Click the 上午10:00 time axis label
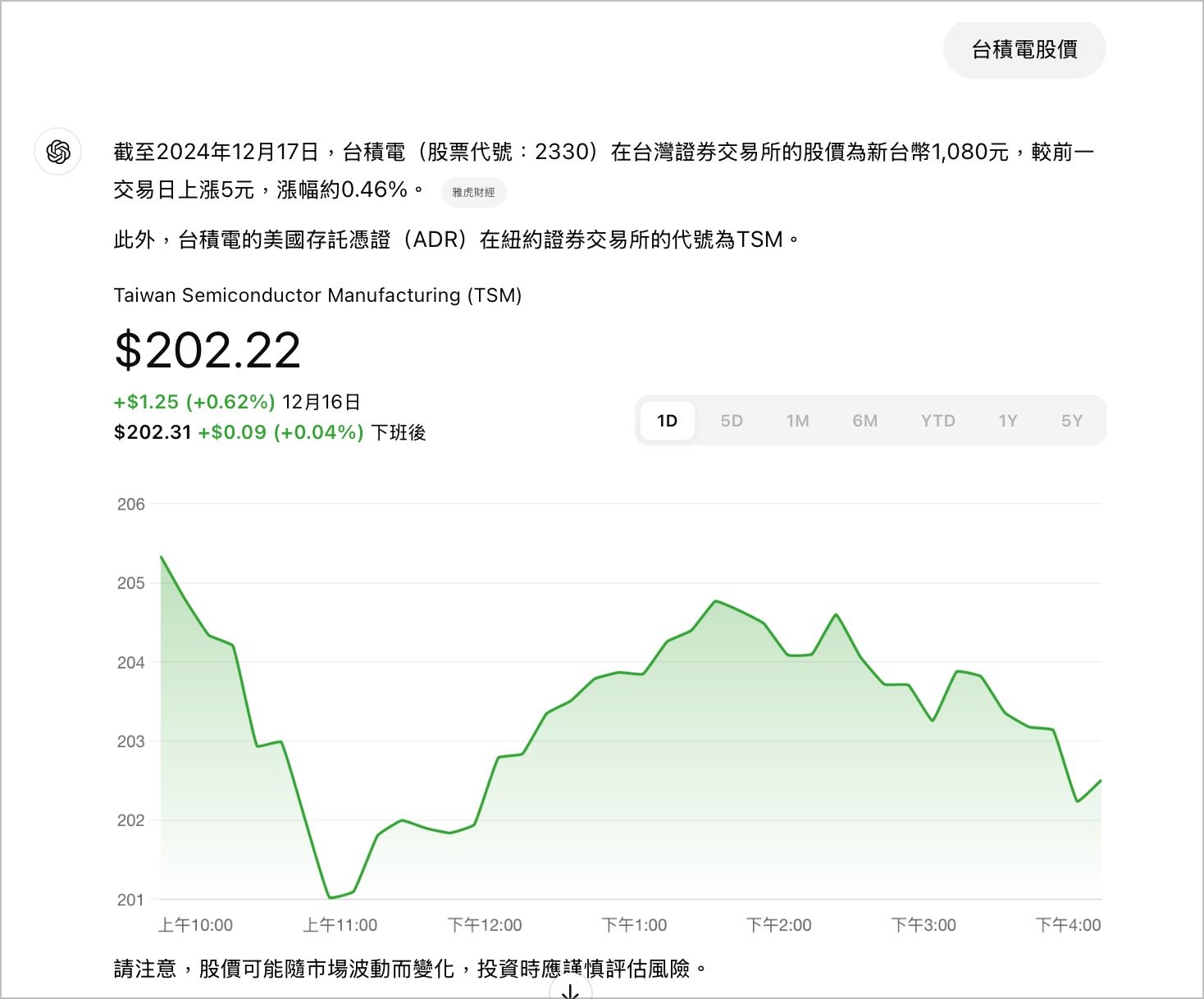 (x=195, y=925)
